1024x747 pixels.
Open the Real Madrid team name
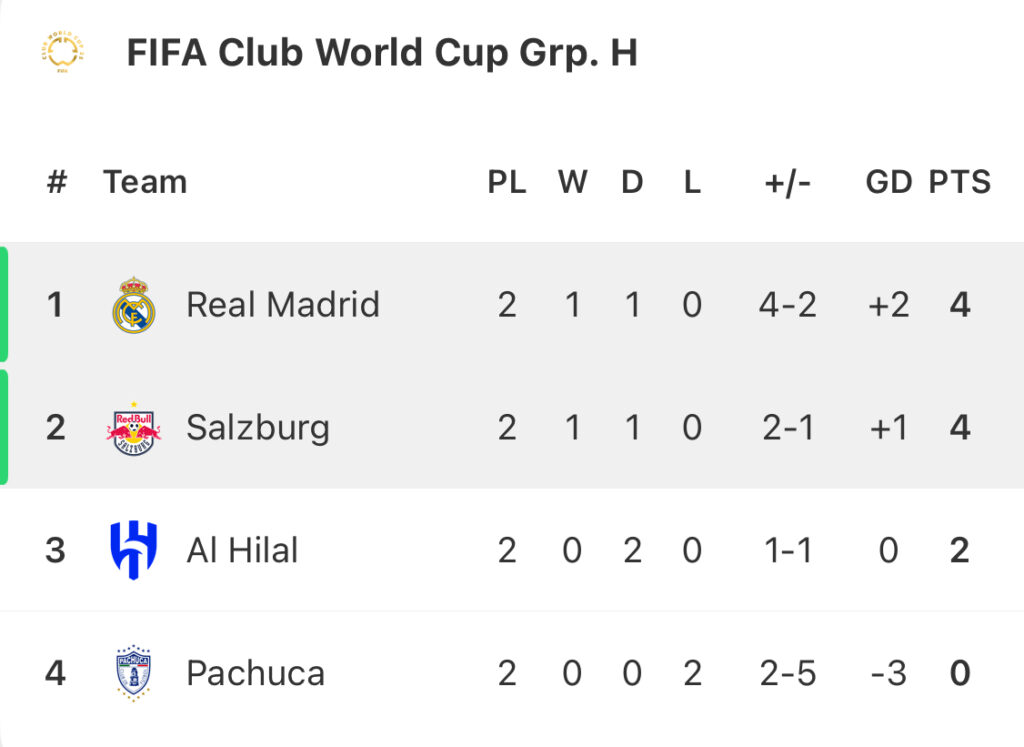(x=283, y=305)
